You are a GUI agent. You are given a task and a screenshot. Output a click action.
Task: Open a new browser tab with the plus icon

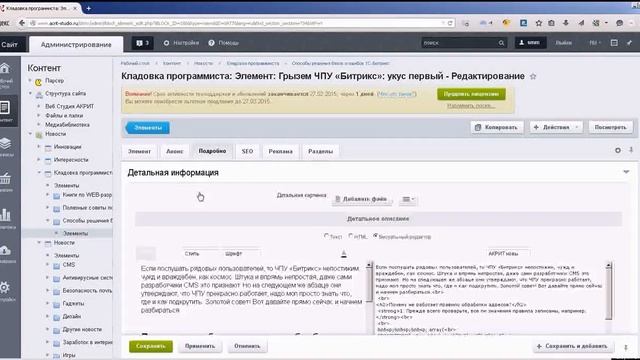pos(89,8)
